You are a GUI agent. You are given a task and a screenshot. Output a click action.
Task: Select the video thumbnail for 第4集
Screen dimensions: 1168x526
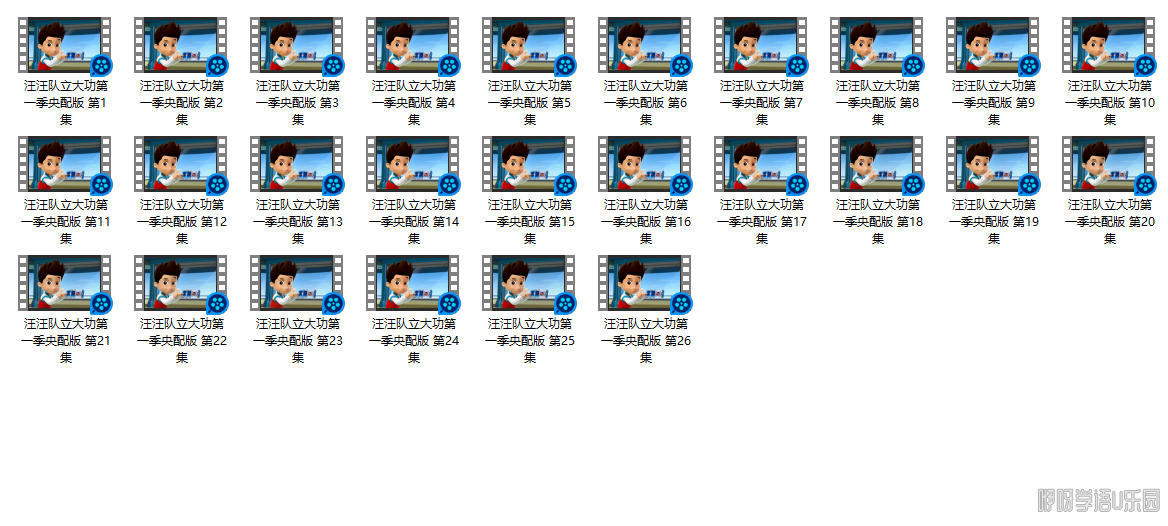coord(414,45)
